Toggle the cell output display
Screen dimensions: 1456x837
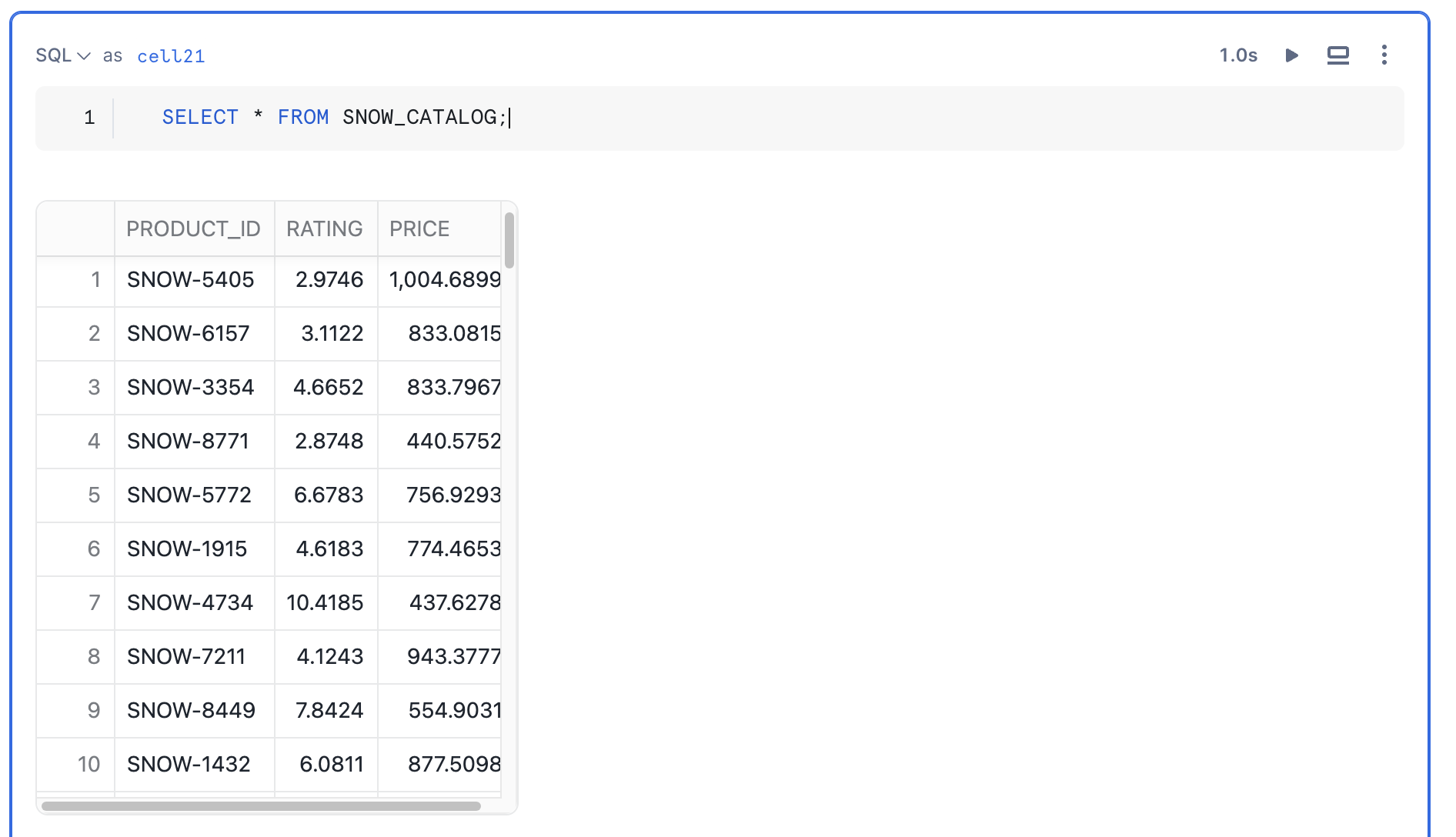point(1339,55)
